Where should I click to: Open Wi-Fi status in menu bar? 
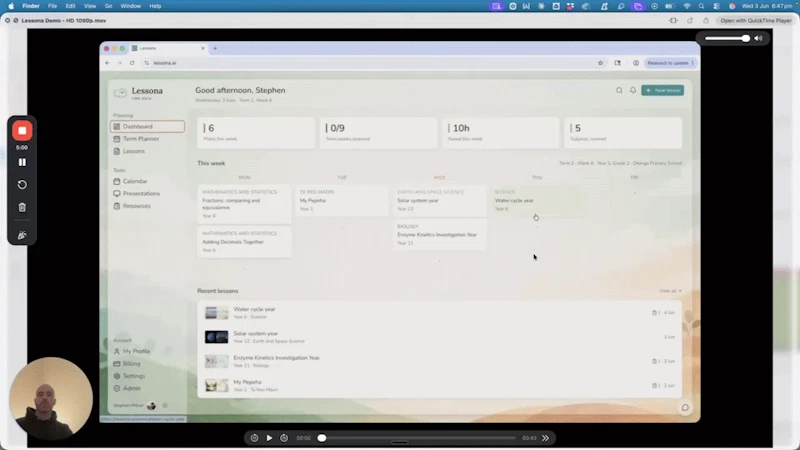[687, 6]
